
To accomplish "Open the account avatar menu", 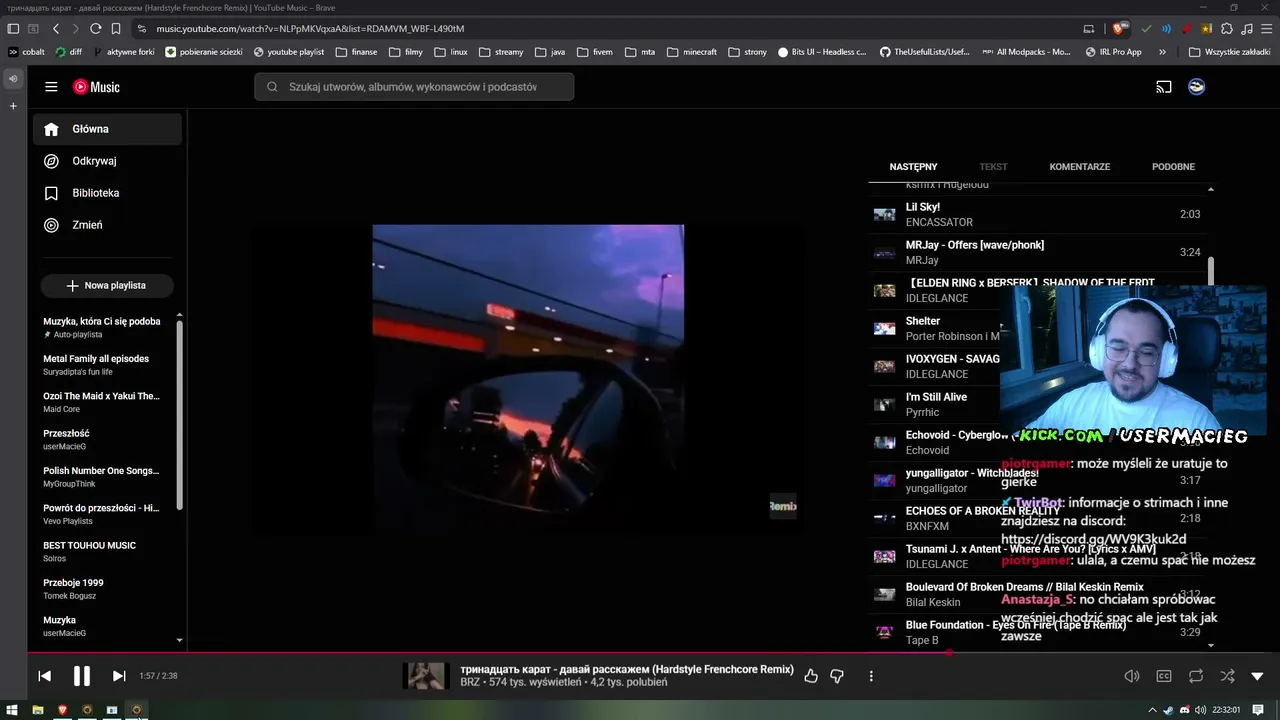I will coord(1196,87).
